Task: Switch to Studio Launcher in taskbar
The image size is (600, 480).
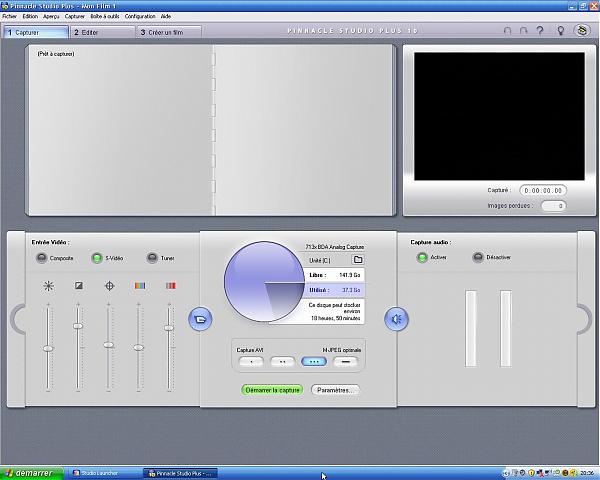Action: (103, 473)
